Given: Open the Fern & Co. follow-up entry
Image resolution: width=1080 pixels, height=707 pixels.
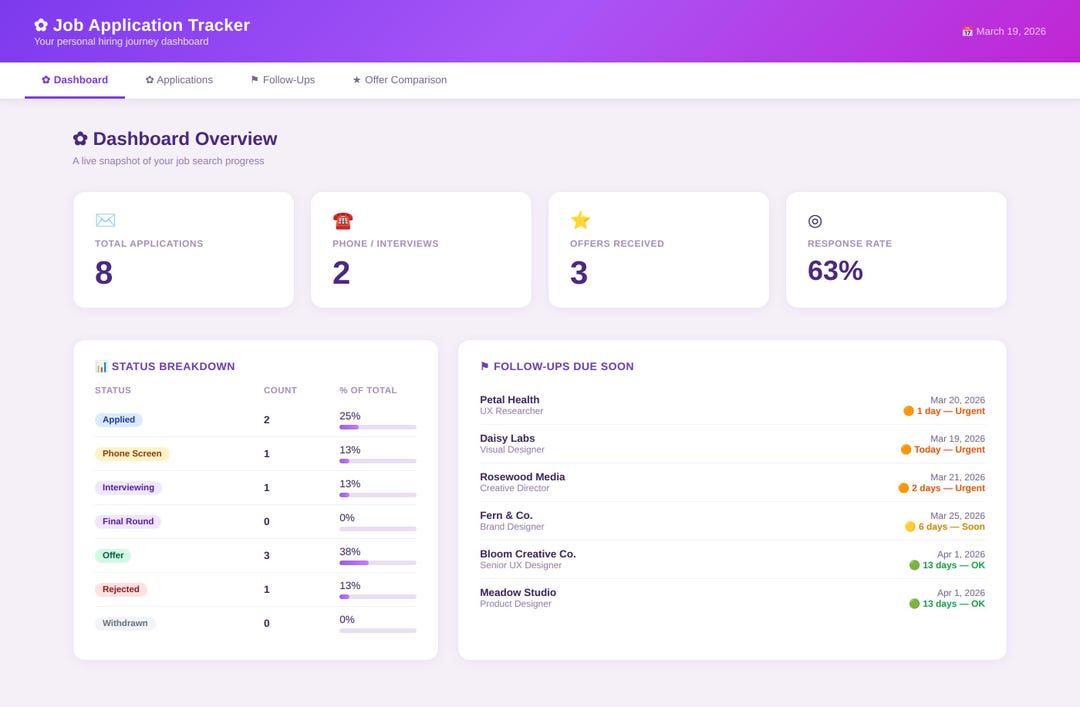Looking at the screenshot, I should pos(732,521).
